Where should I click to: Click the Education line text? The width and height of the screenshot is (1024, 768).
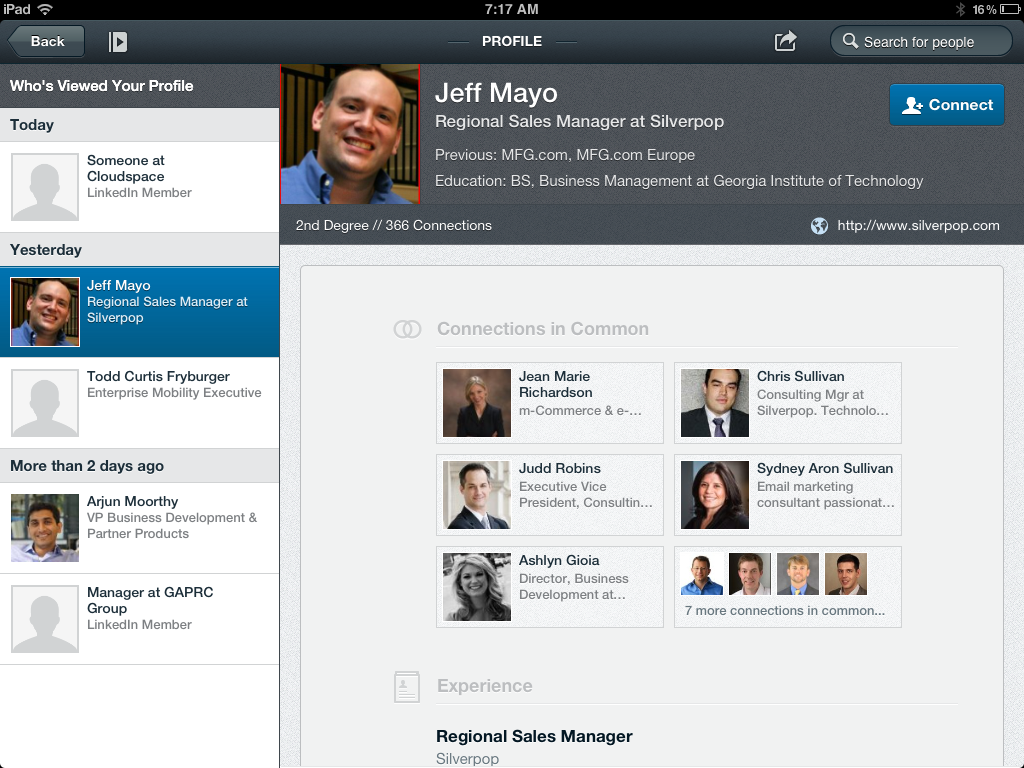(x=679, y=181)
